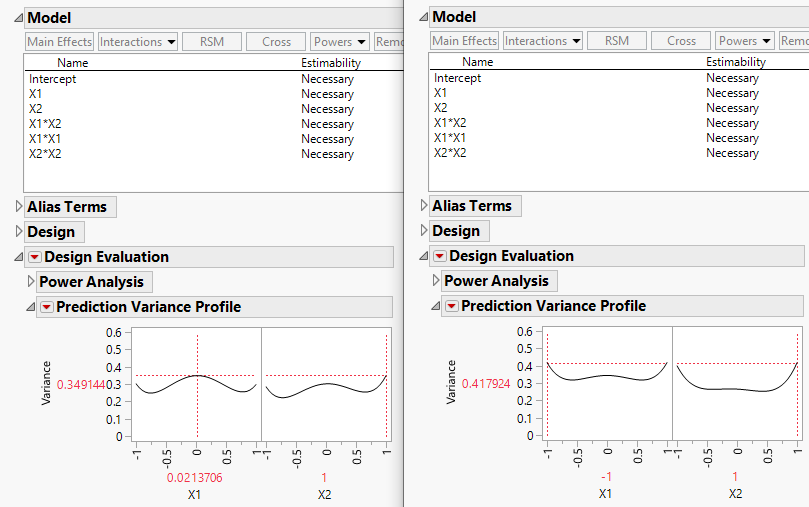Expand right Alias Terms section
The width and height of the screenshot is (809, 507).
424,206
